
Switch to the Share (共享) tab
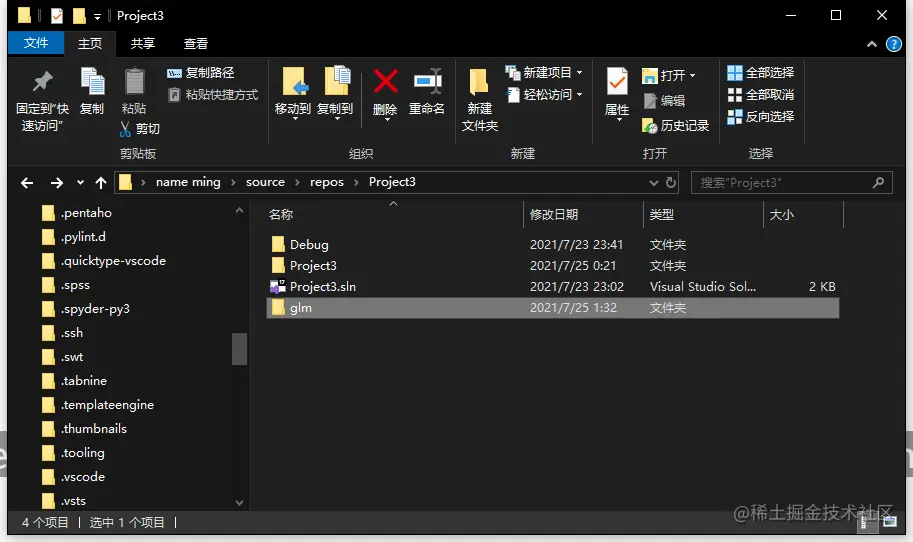[143, 44]
